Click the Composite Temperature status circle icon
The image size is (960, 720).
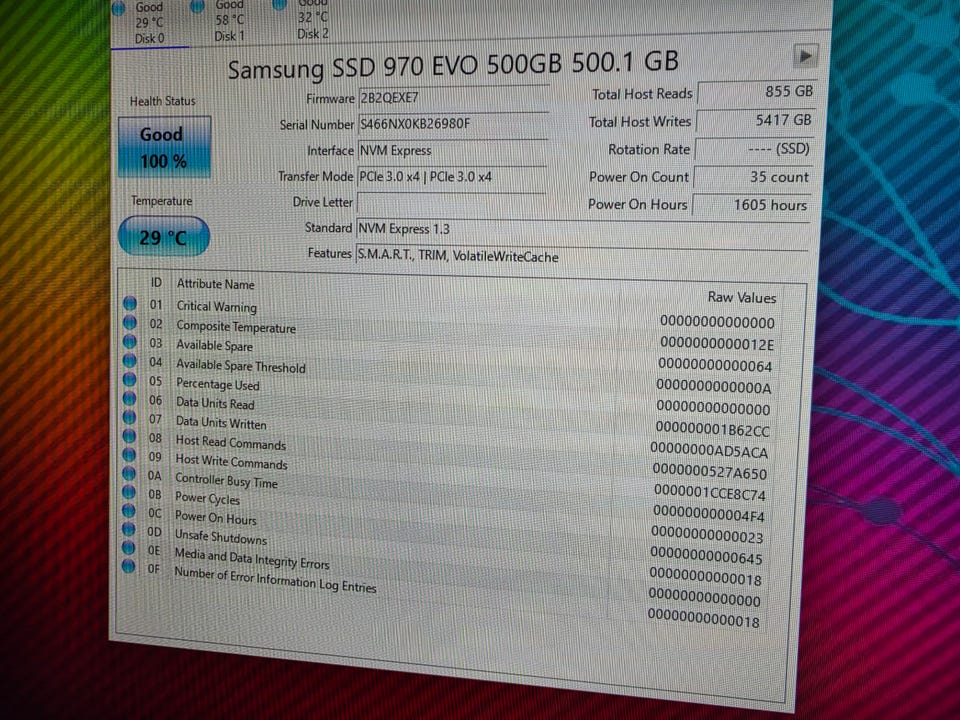(x=130, y=322)
